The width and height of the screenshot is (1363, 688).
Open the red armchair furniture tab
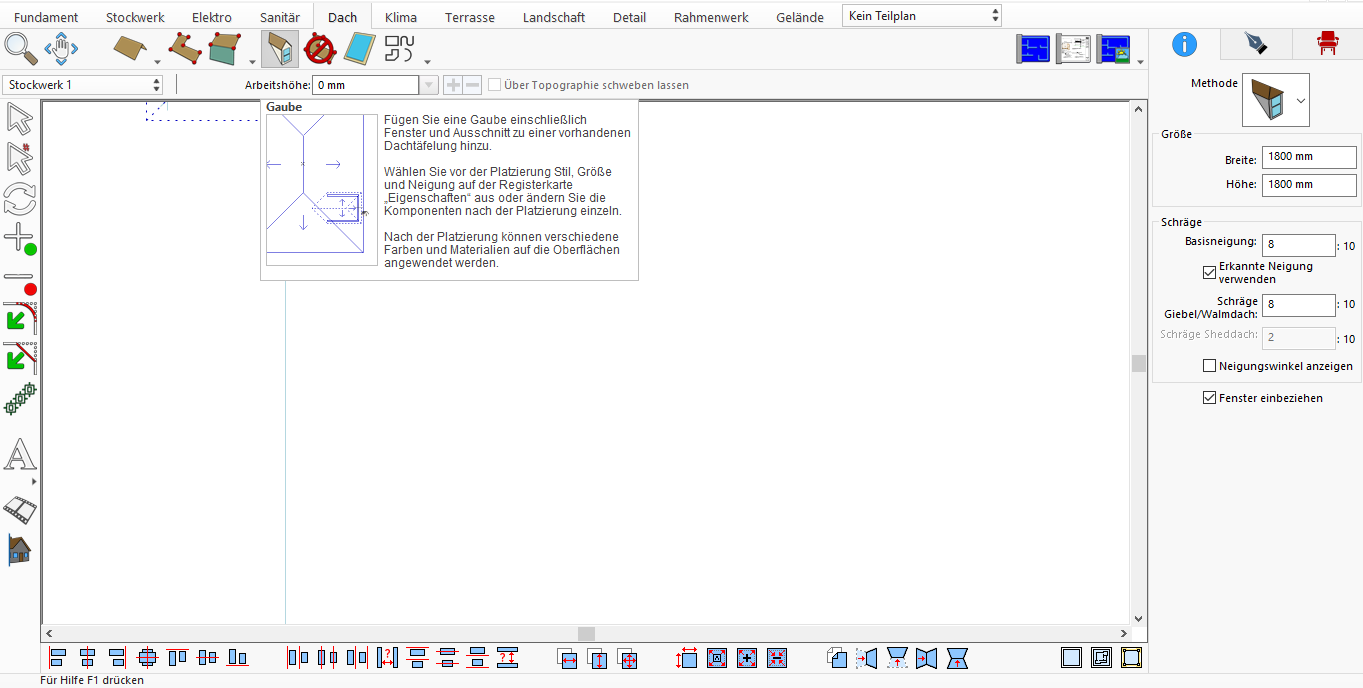coord(1327,44)
